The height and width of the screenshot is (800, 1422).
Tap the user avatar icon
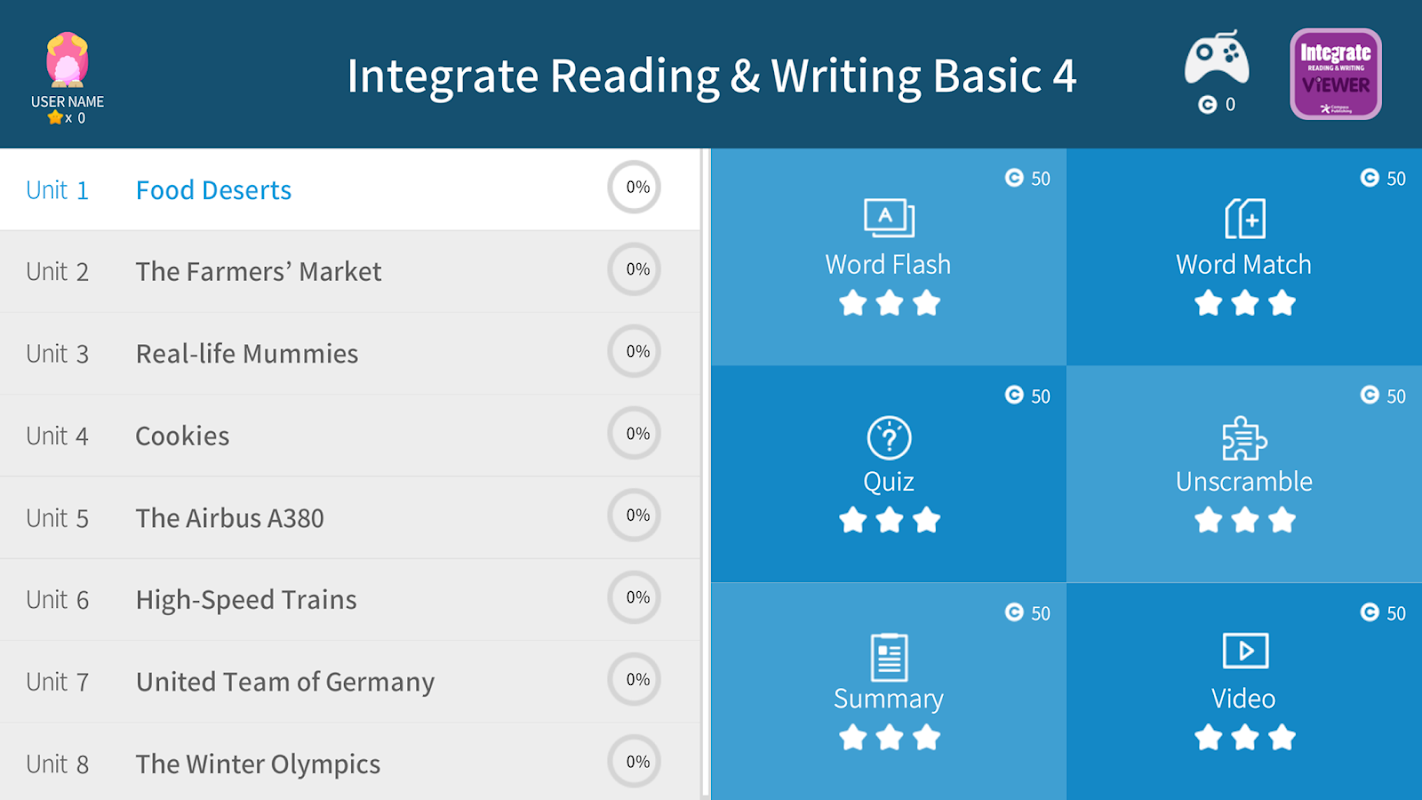click(x=67, y=60)
